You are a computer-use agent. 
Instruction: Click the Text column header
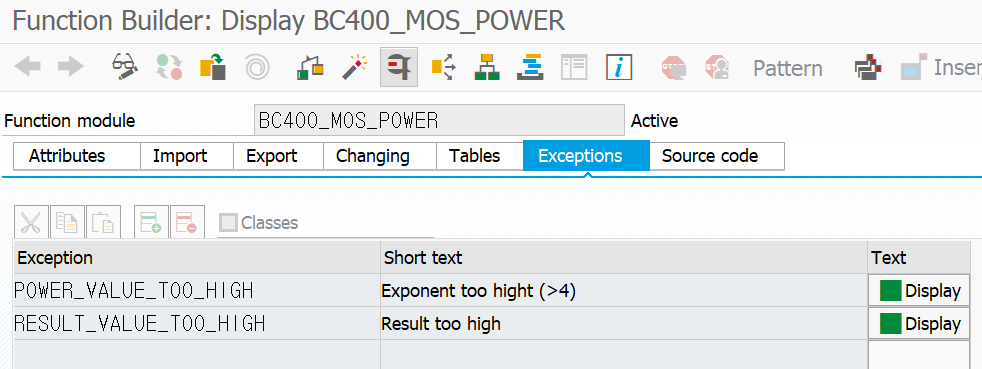tap(919, 257)
